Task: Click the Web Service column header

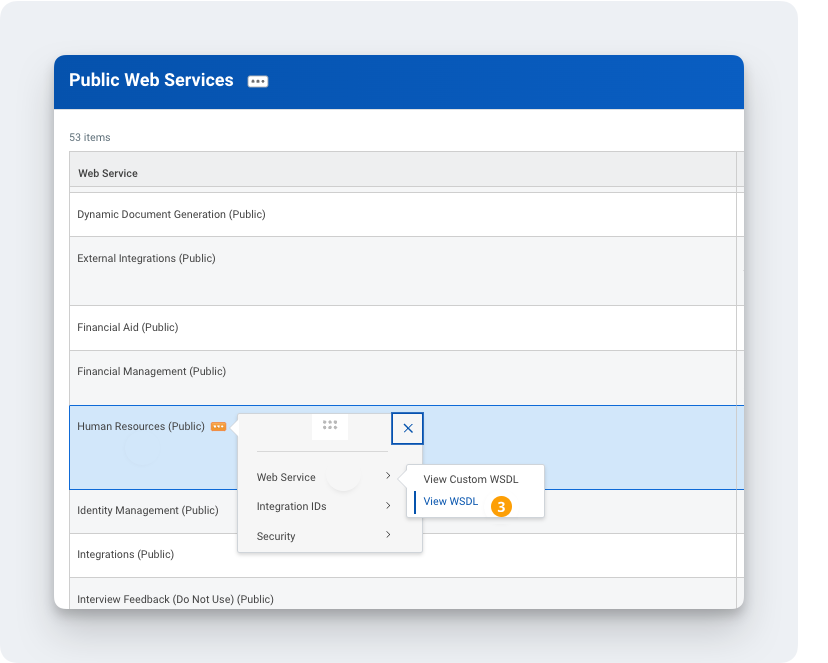Action: [x=108, y=173]
